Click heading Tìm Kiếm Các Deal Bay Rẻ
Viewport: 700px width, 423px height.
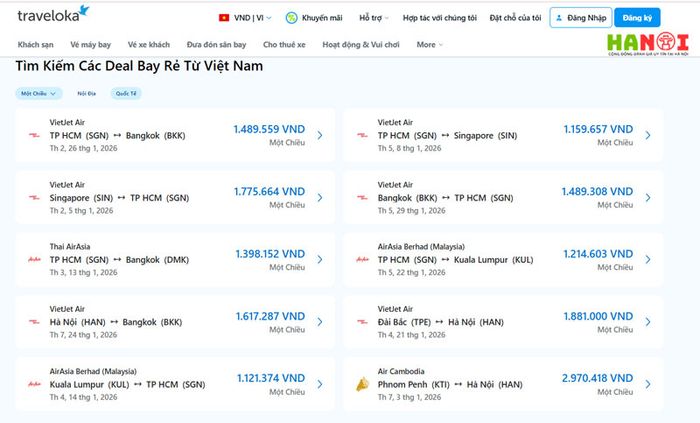pyautogui.click(x=139, y=66)
